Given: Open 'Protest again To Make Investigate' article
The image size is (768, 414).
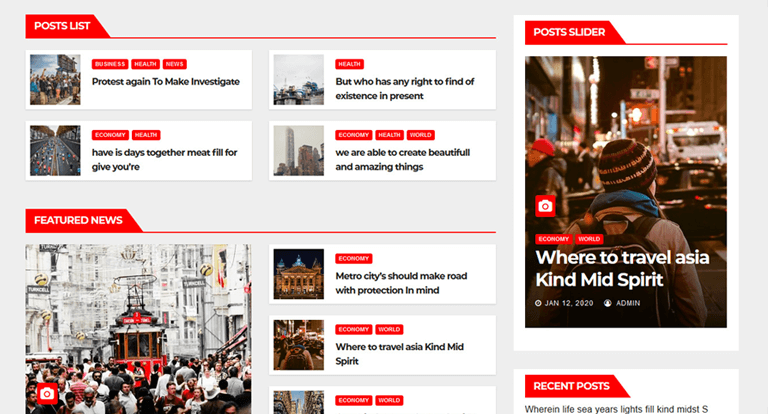Looking at the screenshot, I should click(x=166, y=81).
